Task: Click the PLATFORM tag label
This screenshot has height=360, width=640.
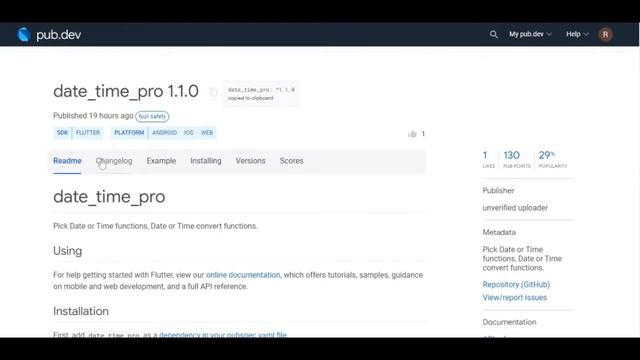Action: [129, 133]
